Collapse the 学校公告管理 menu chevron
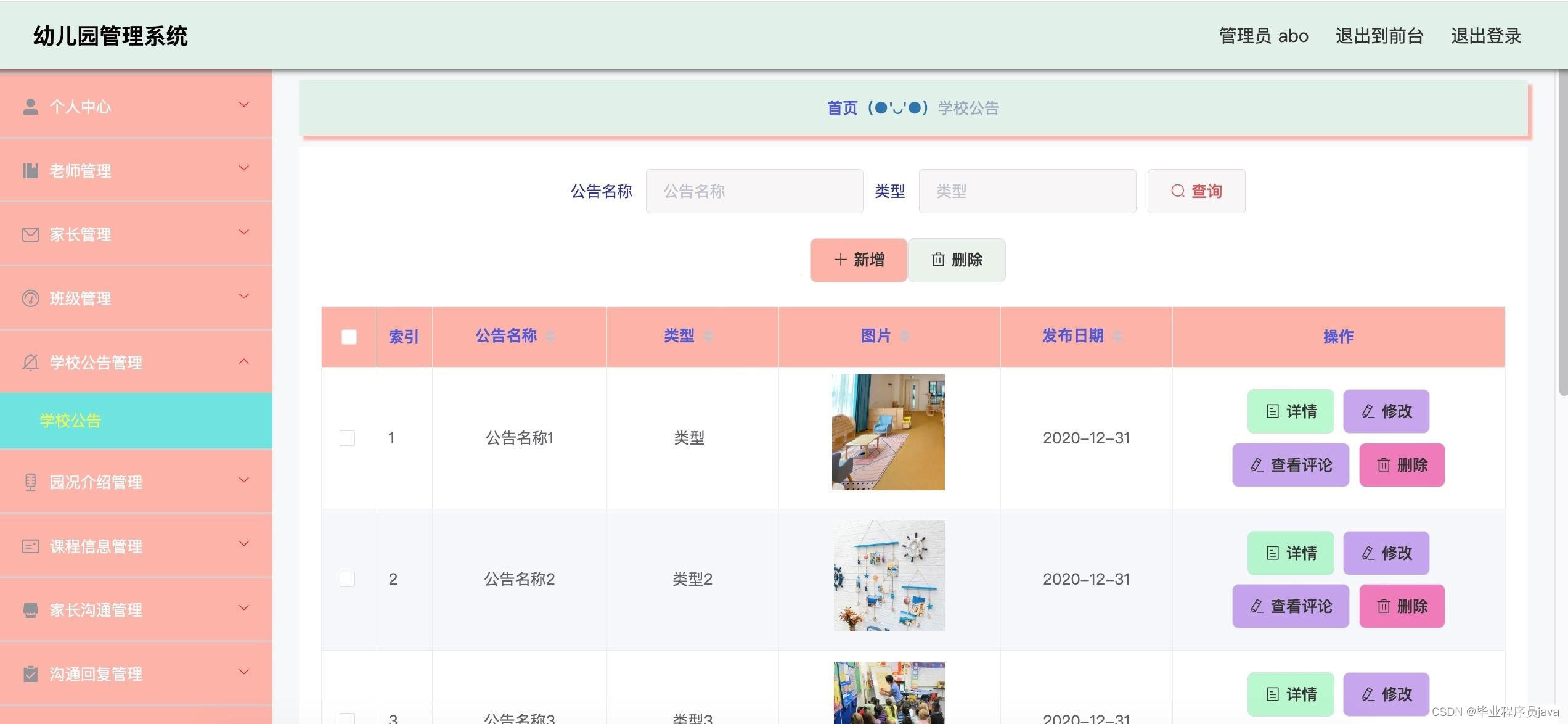Screen dimensions: 1568x724 coord(244,361)
